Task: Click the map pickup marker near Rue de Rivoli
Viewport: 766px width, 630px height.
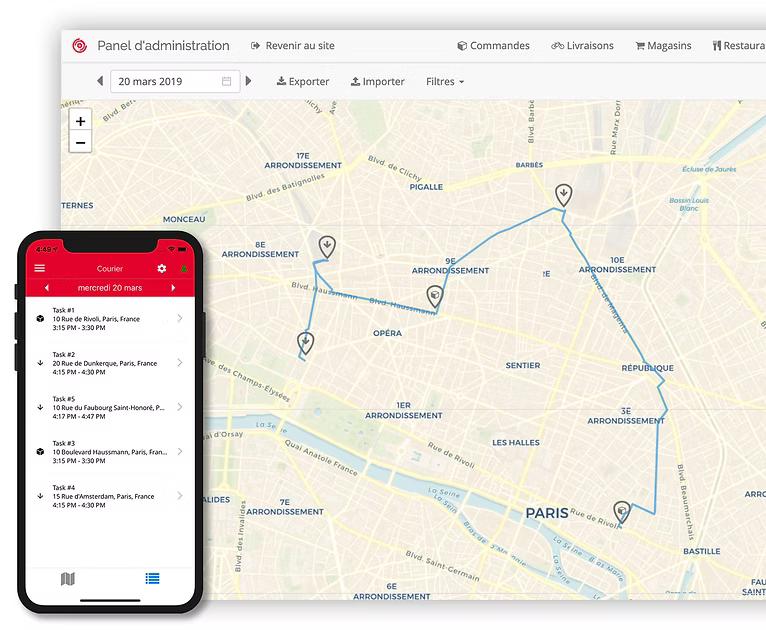Action: (x=622, y=512)
